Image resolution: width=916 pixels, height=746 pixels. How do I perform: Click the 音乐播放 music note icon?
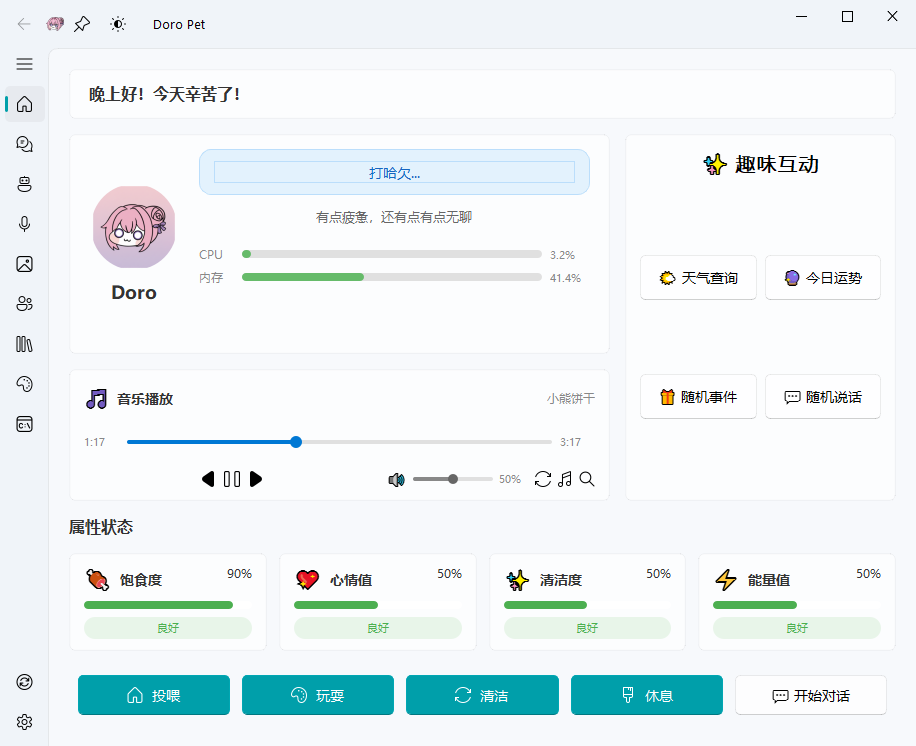point(96,399)
